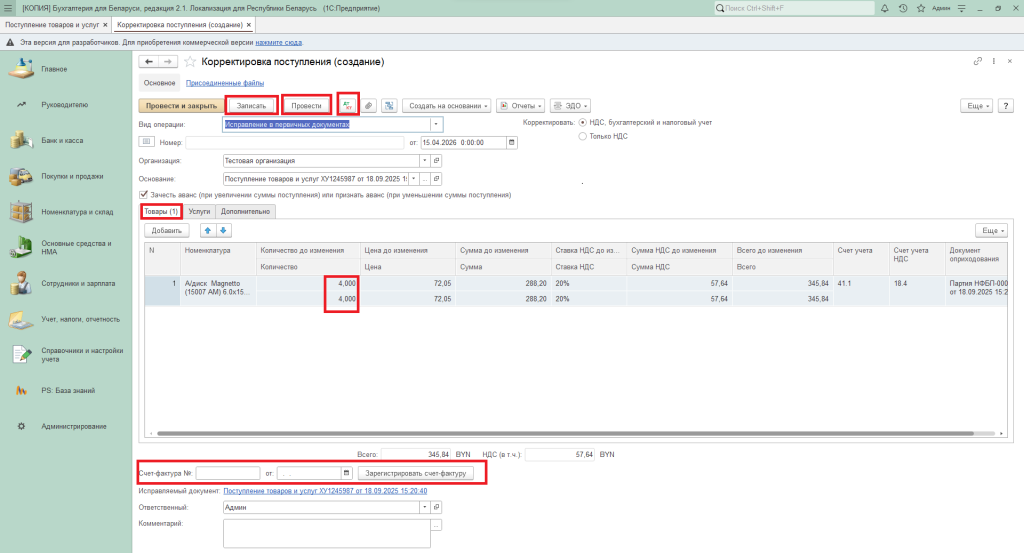Expand the 'Вид операции' dropdown list

436,124
